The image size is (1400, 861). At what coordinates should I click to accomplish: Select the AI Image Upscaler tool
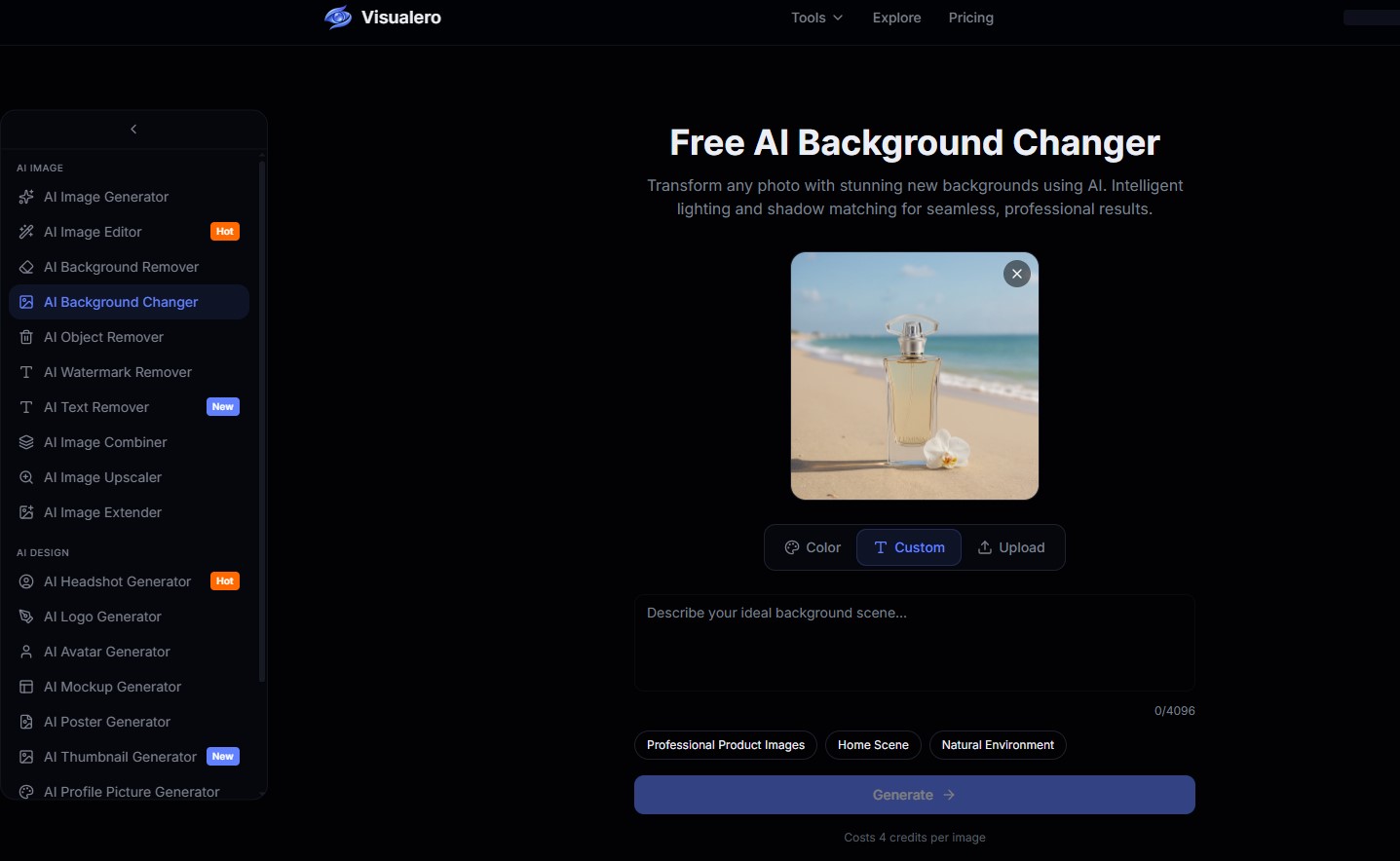tap(101, 477)
